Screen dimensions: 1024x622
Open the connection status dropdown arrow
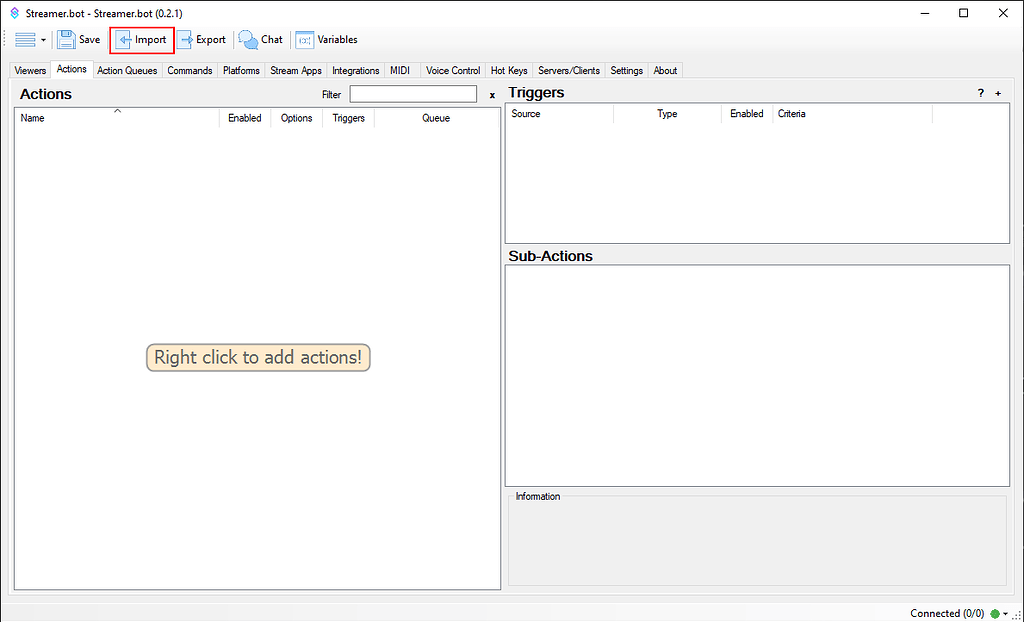pos(1006,613)
